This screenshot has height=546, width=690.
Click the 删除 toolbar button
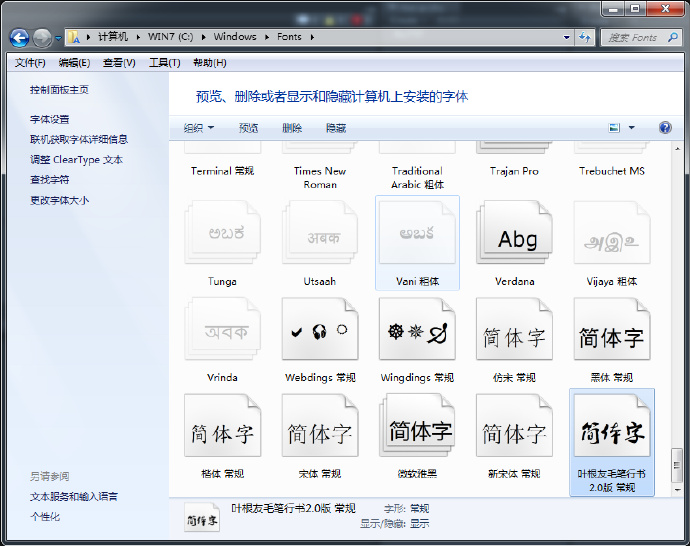(292, 128)
